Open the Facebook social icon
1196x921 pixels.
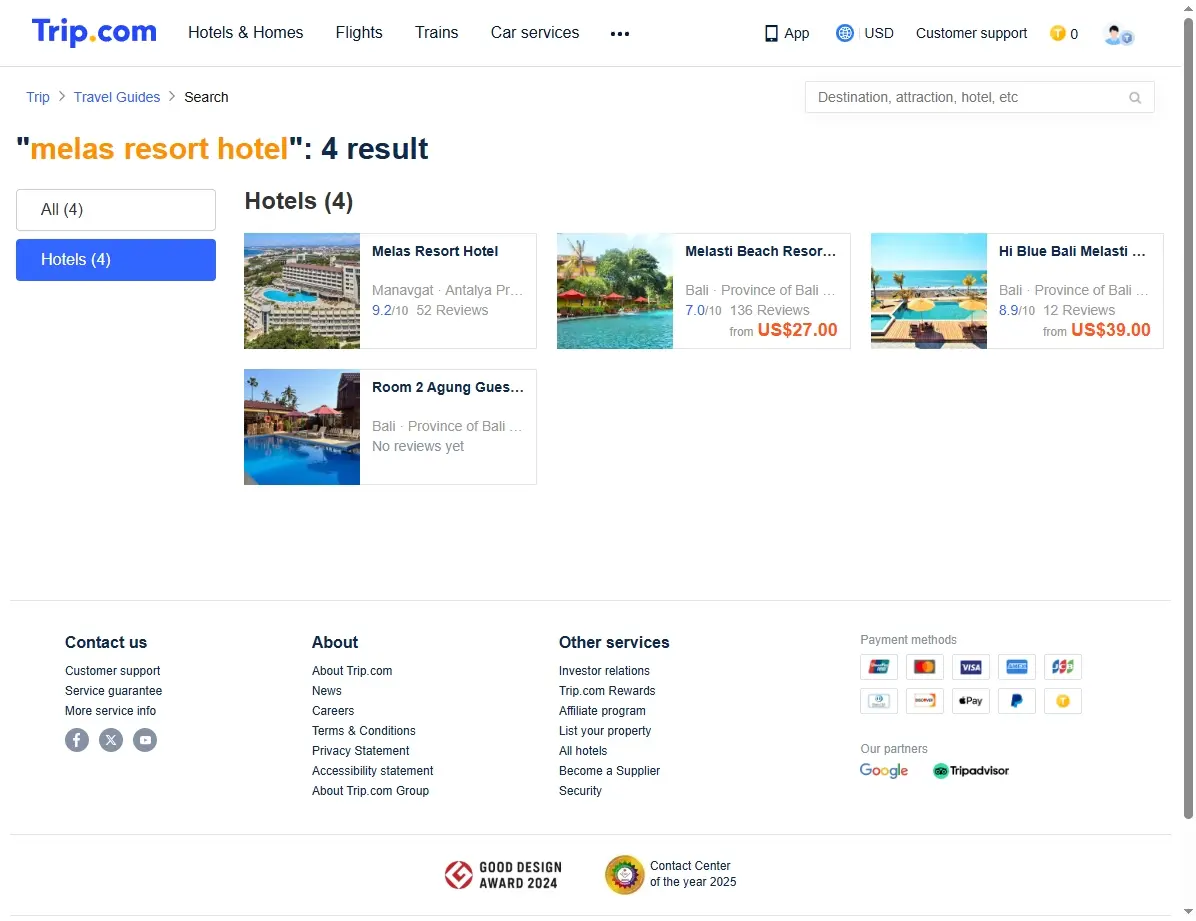(x=77, y=739)
